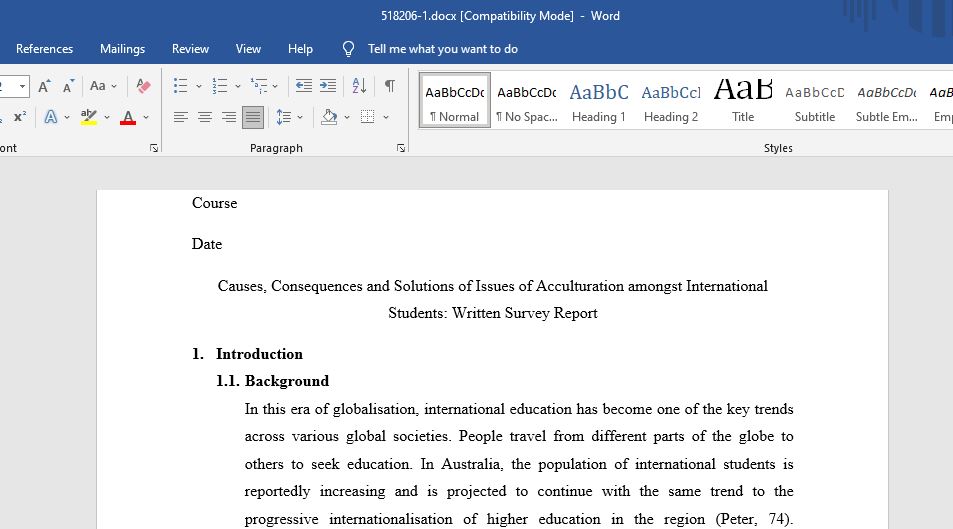Switch to the Review tab

pyautogui.click(x=190, y=49)
